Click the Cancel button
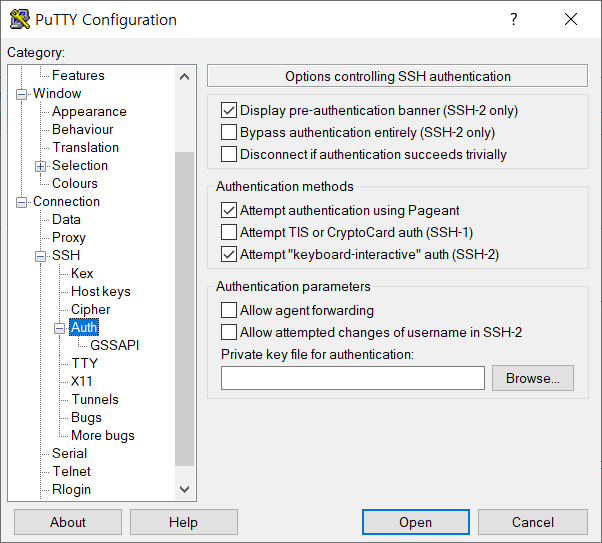Image resolution: width=602 pixels, height=543 pixels. click(533, 522)
